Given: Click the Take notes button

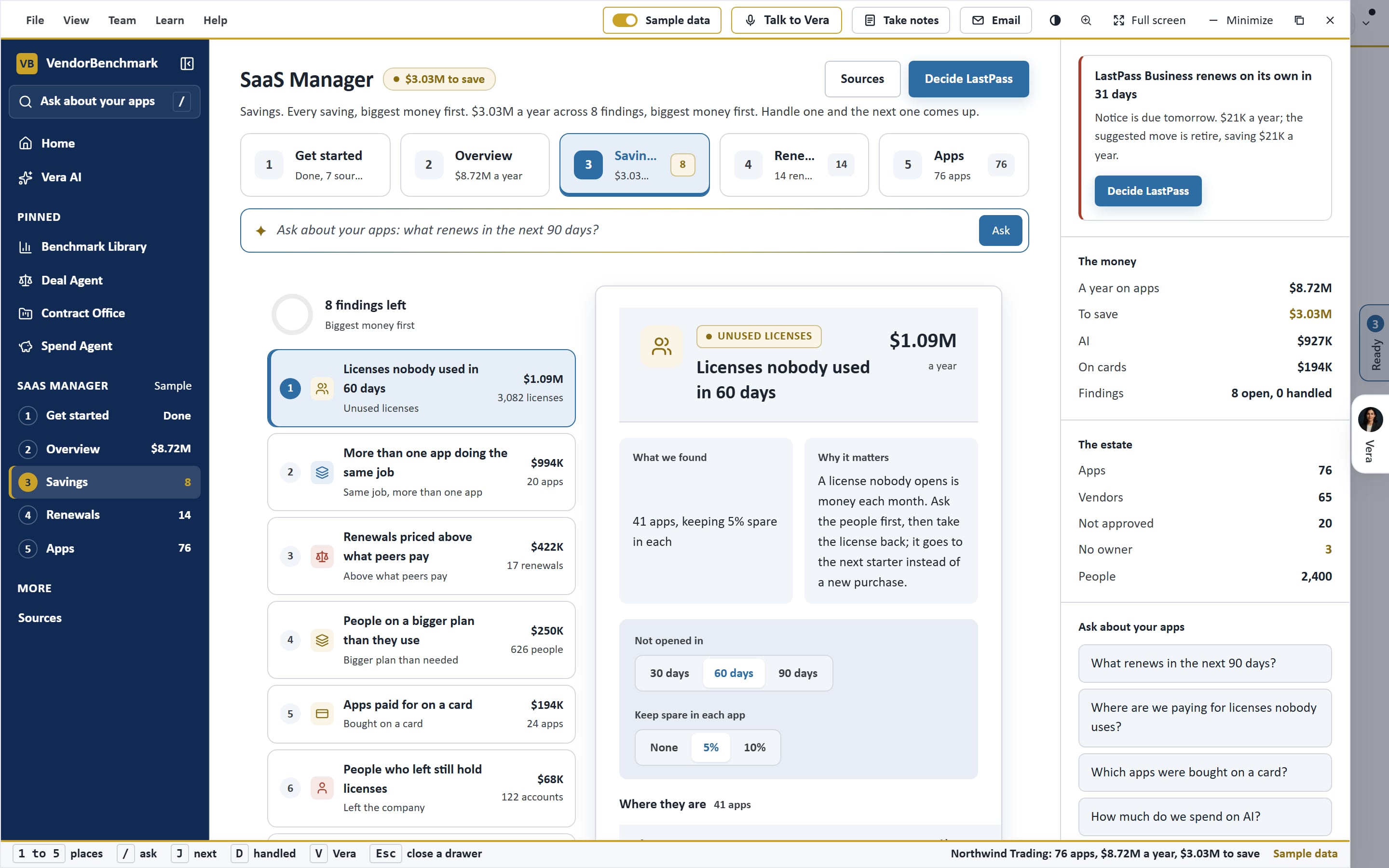Looking at the screenshot, I should tap(900, 20).
